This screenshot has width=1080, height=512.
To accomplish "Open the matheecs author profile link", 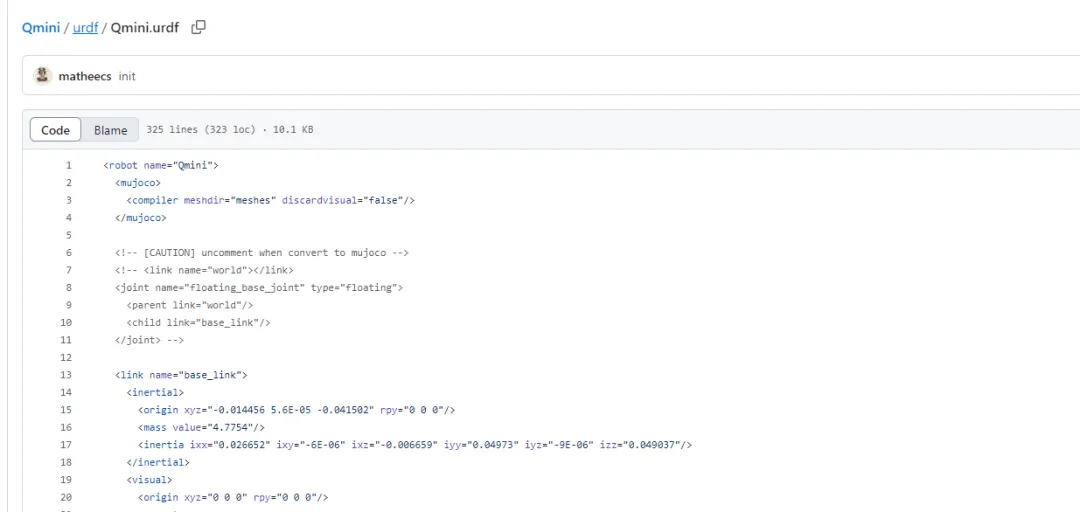I will (x=85, y=76).
